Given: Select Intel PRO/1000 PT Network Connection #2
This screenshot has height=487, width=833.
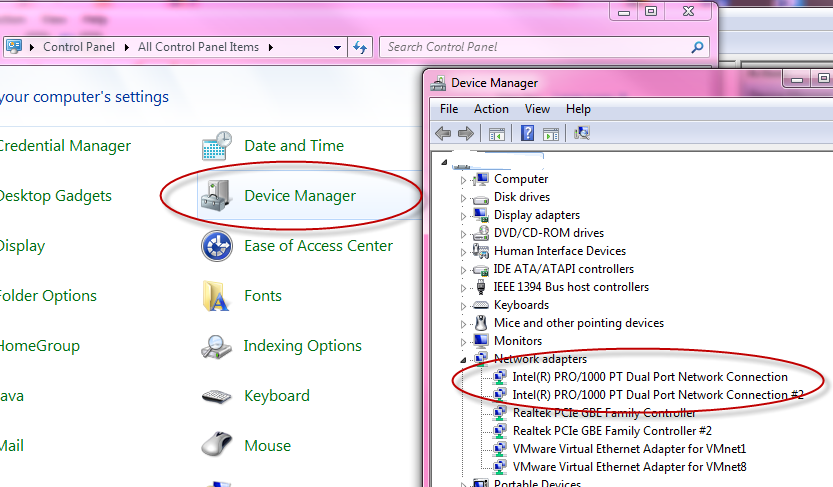Looking at the screenshot, I should coord(658,395).
